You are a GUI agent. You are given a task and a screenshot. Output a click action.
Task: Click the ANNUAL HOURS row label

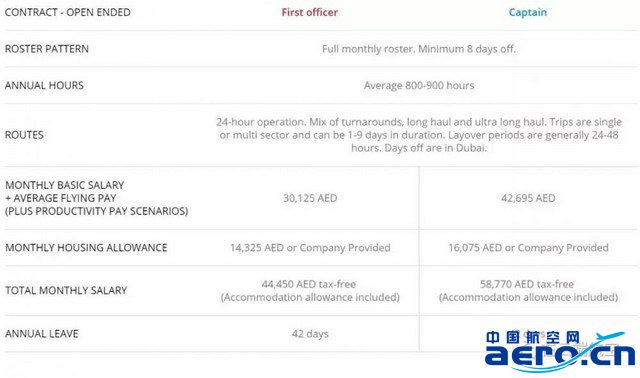pyautogui.click(x=44, y=85)
